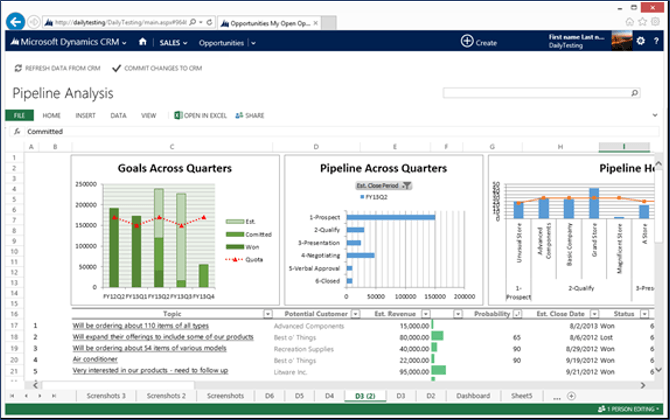Image resolution: width=670 pixels, height=420 pixels.
Task: Click the 80,000.00 revenue cell
Action: coord(414,338)
